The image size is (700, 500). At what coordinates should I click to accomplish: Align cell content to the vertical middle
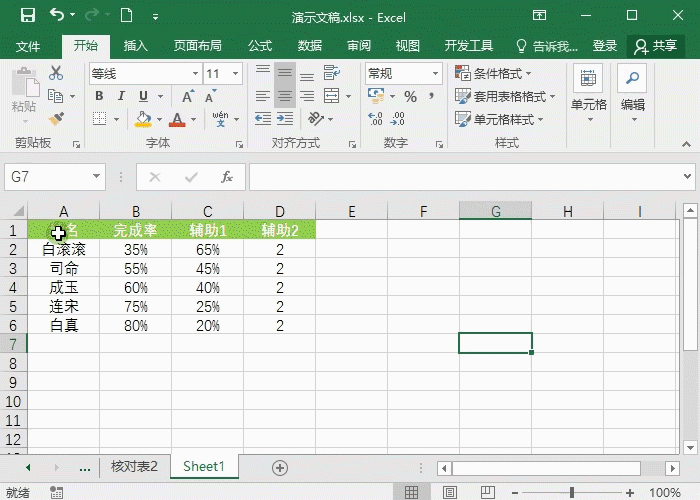pos(285,72)
